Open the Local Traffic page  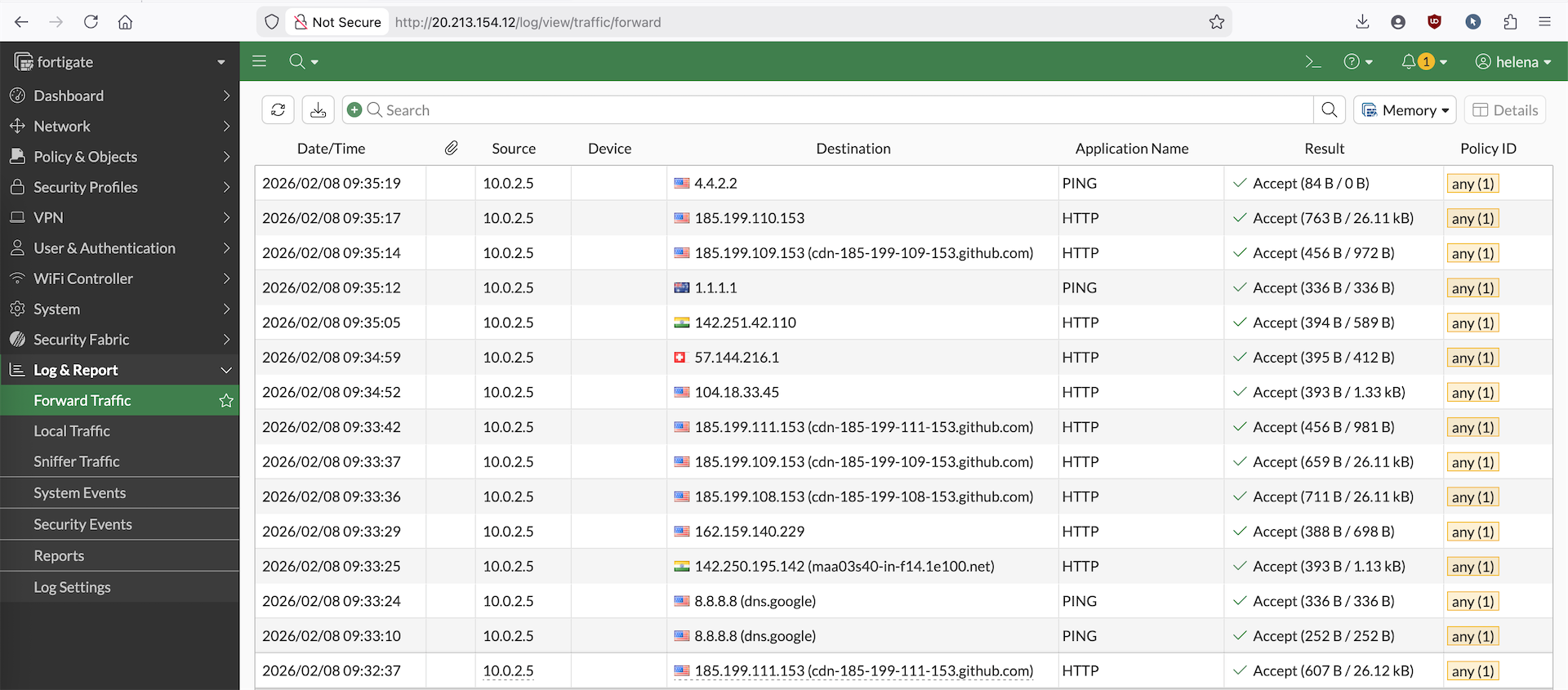pyautogui.click(x=72, y=431)
